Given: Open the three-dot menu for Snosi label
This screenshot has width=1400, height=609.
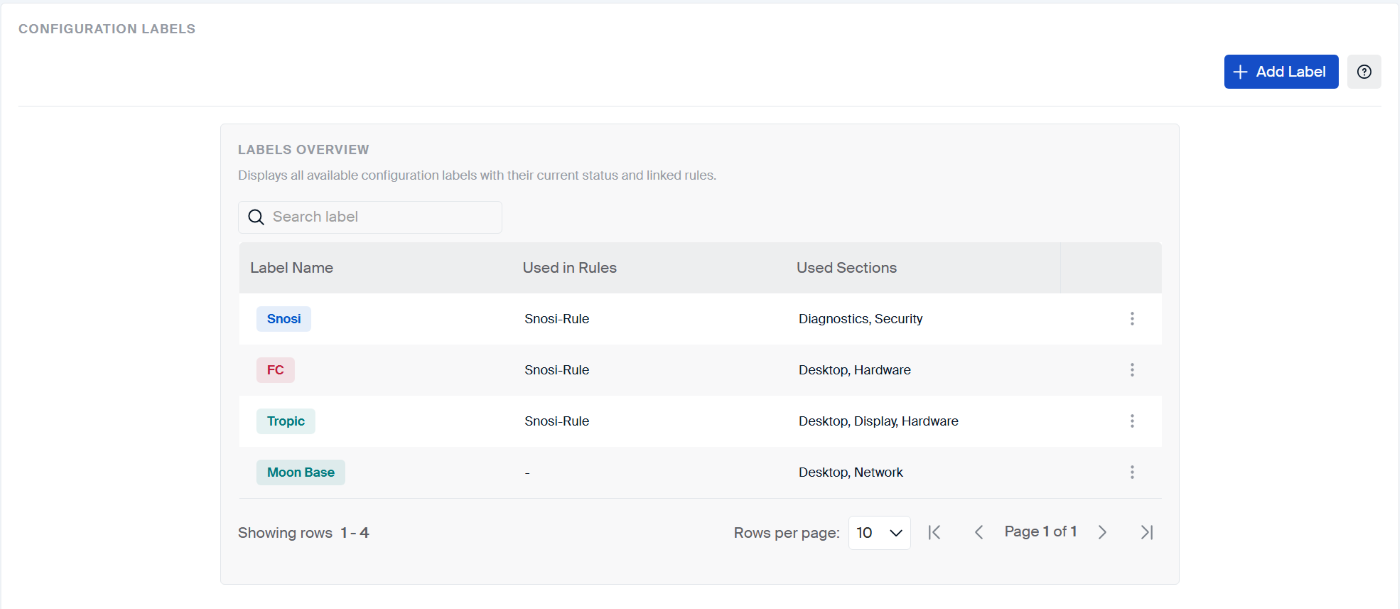Looking at the screenshot, I should click(x=1132, y=319).
